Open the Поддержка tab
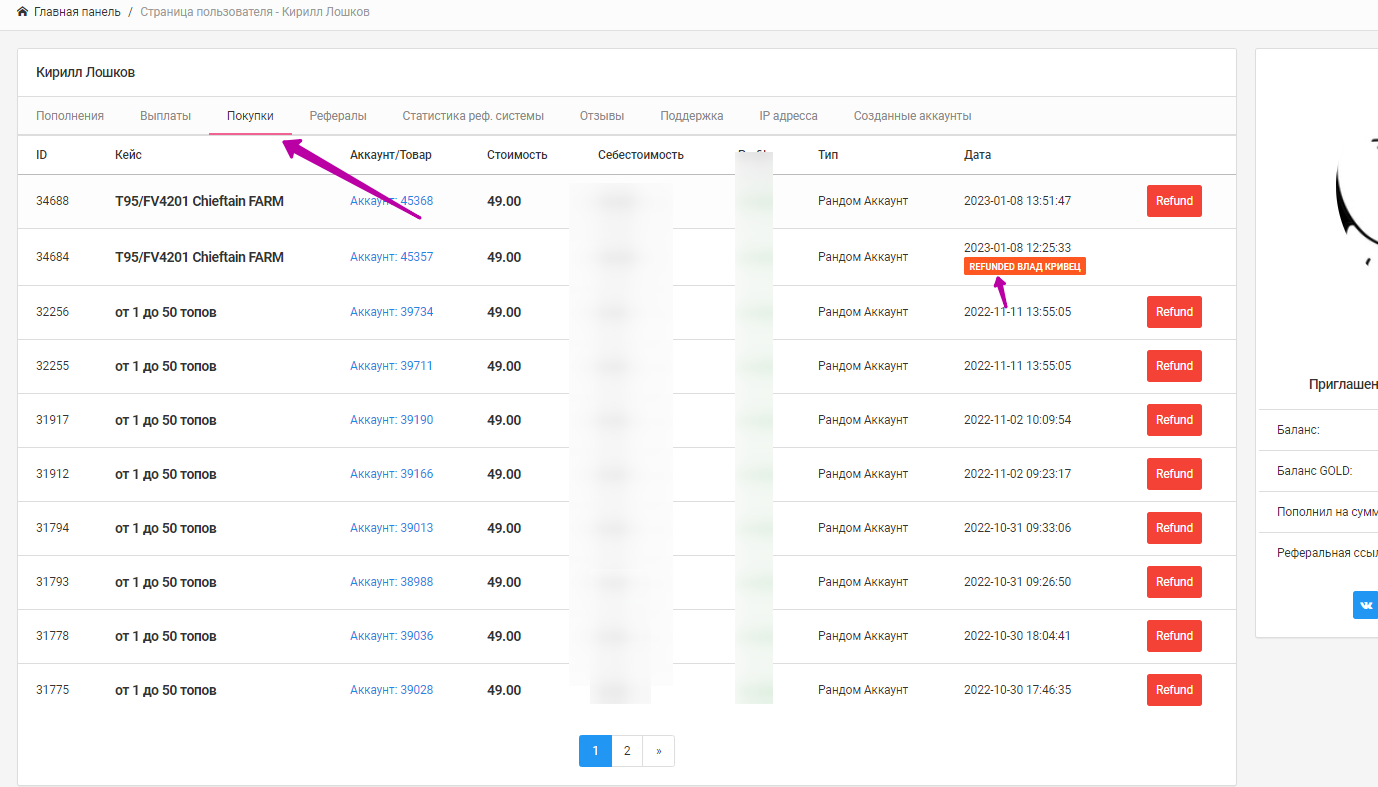 tap(691, 116)
